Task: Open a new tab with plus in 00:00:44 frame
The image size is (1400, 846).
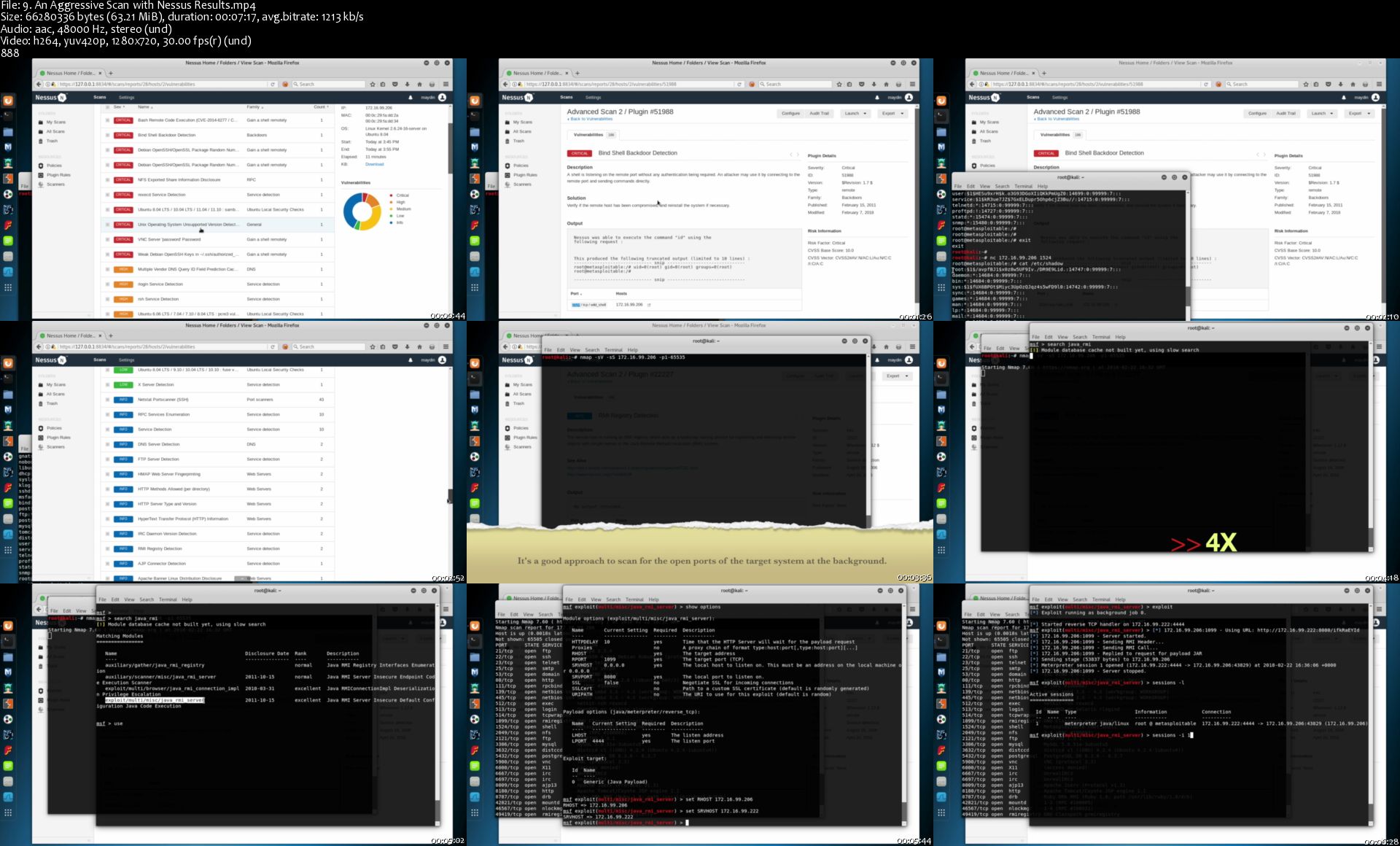Action: (x=111, y=73)
